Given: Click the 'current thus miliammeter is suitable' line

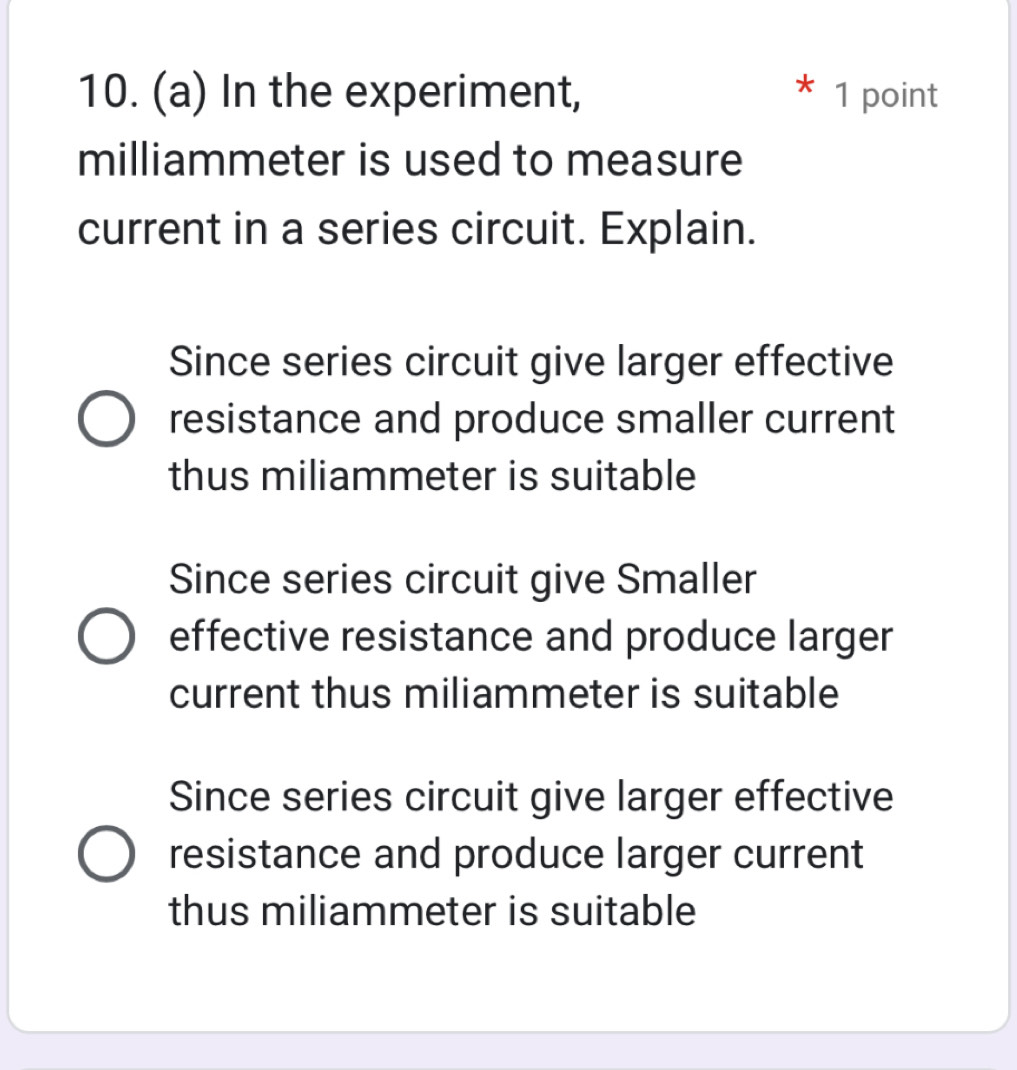Looking at the screenshot, I should pos(504,693).
